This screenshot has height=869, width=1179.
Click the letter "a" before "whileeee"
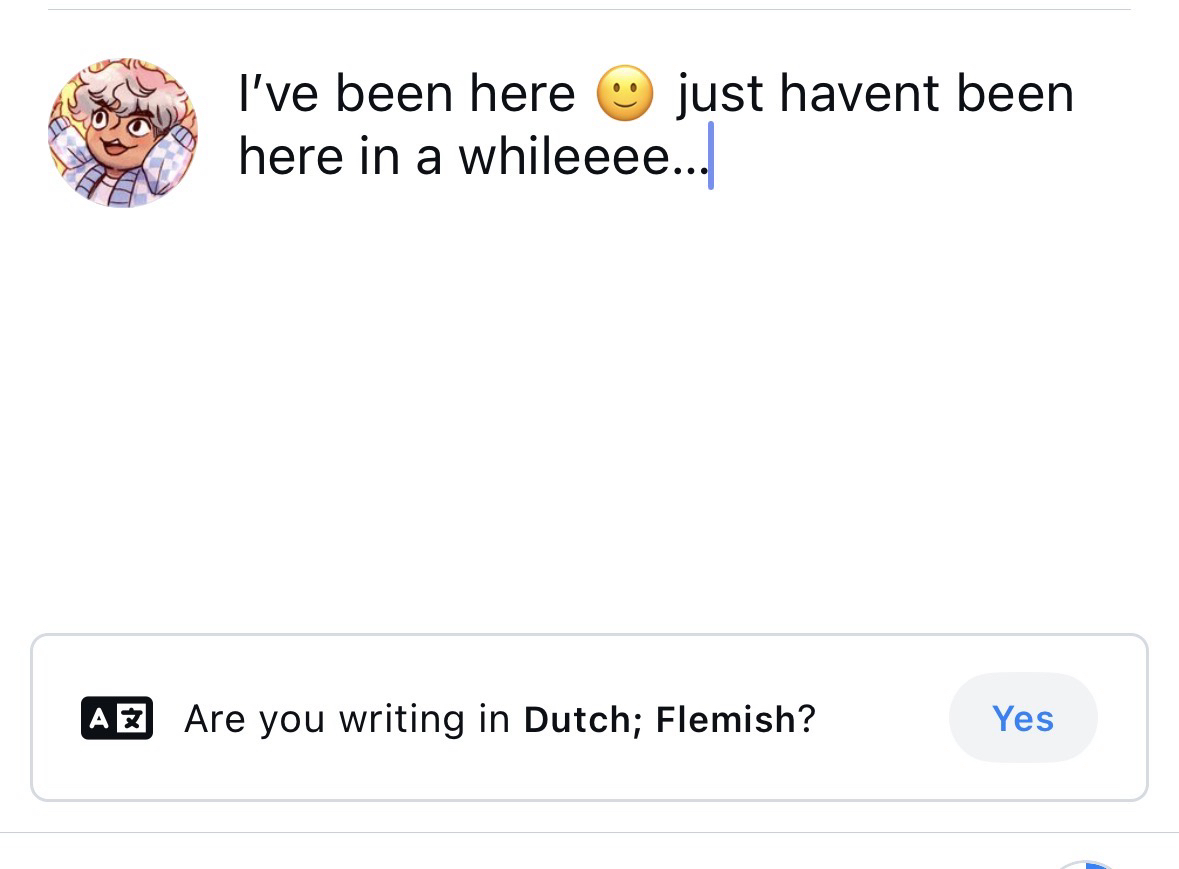pos(428,159)
